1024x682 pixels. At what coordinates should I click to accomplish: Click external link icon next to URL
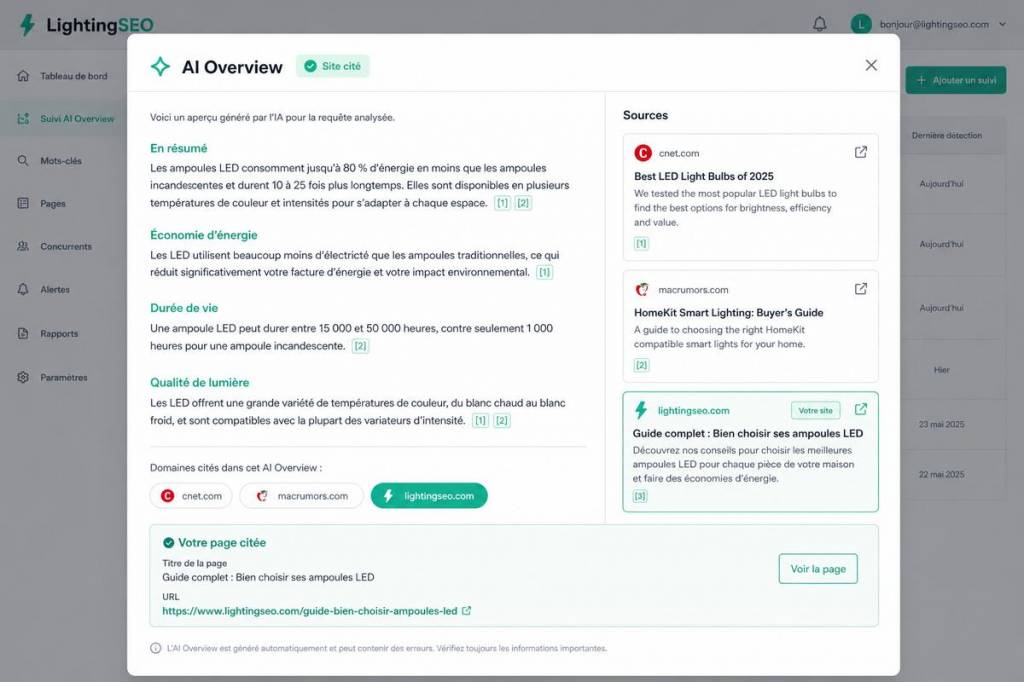pos(466,611)
